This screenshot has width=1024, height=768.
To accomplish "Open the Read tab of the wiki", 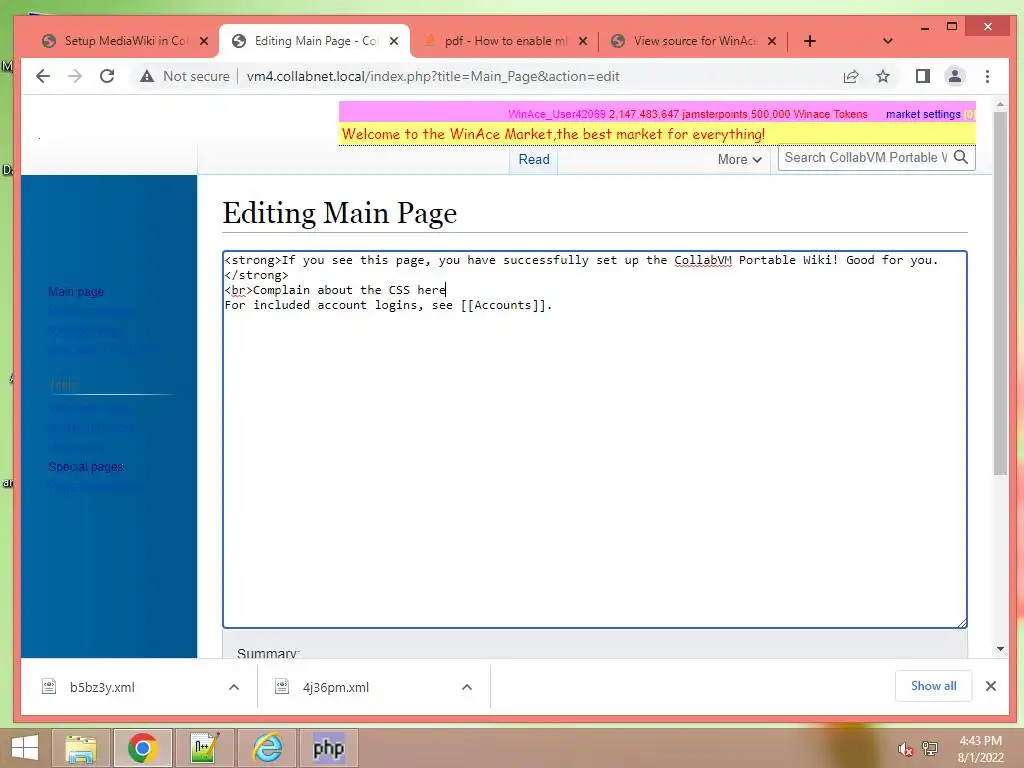I will [x=534, y=159].
